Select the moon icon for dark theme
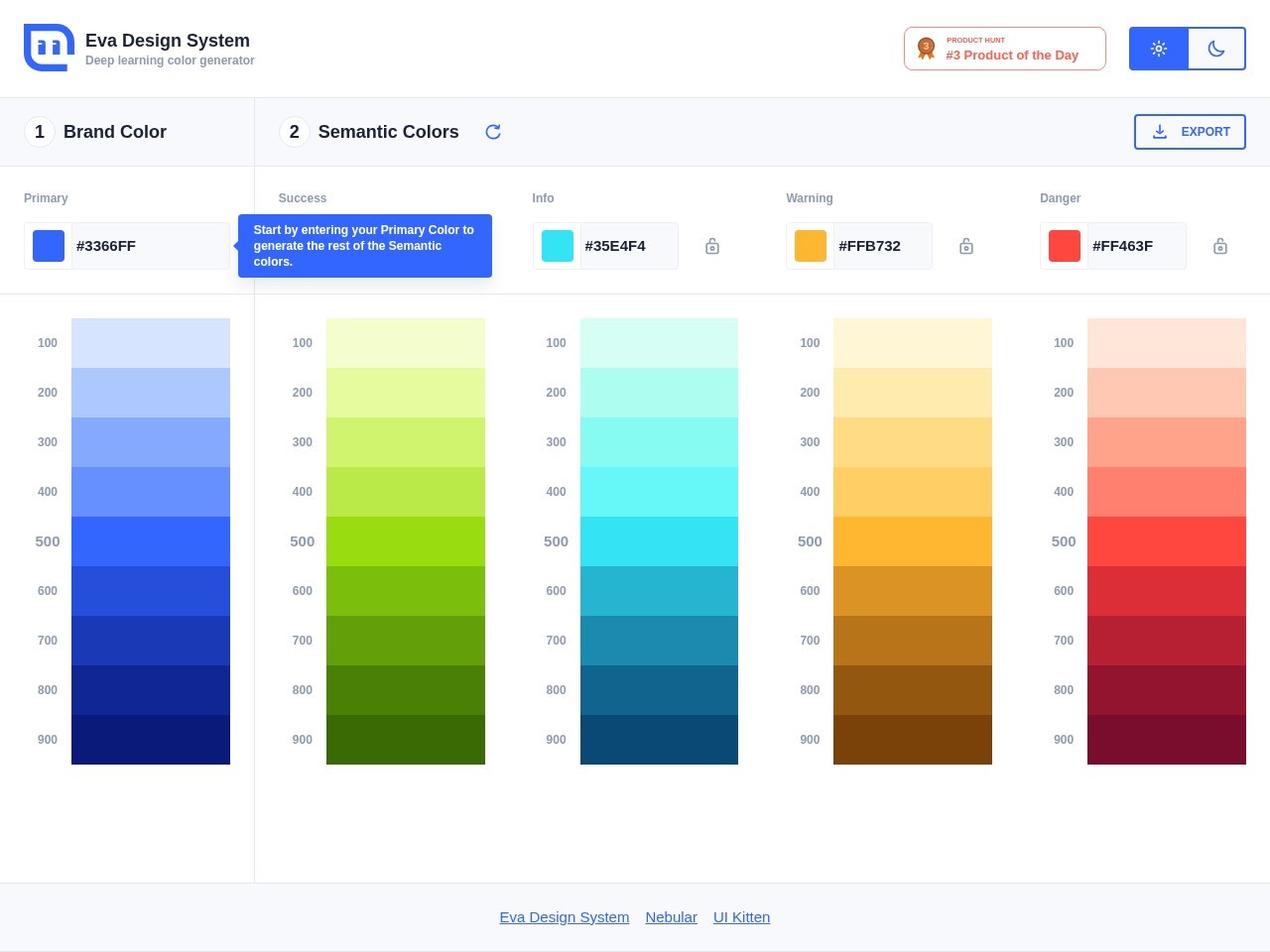This screenshot has width=1270, height=952. 1216,48
